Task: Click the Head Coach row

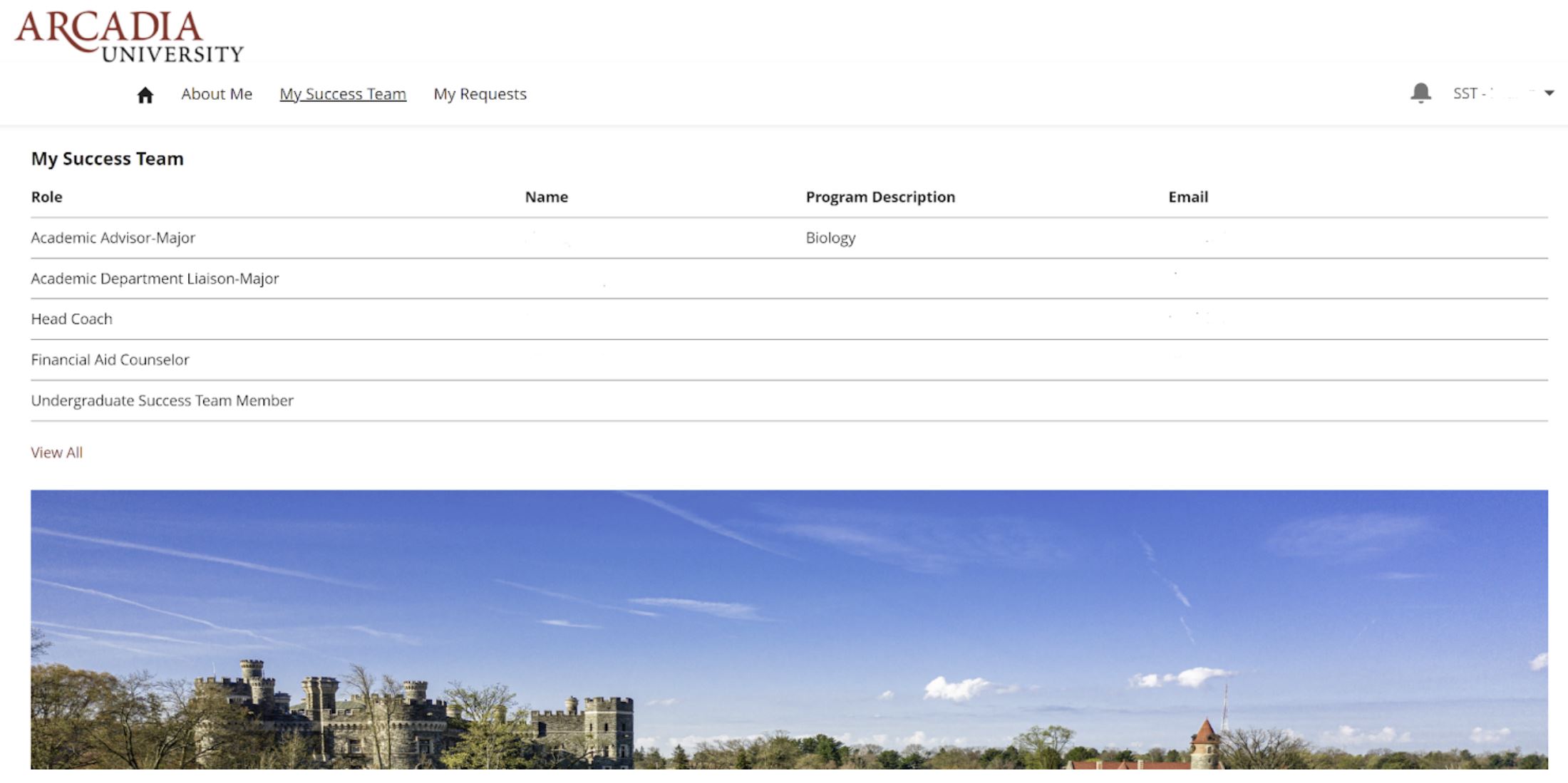Action: [71, 319]
